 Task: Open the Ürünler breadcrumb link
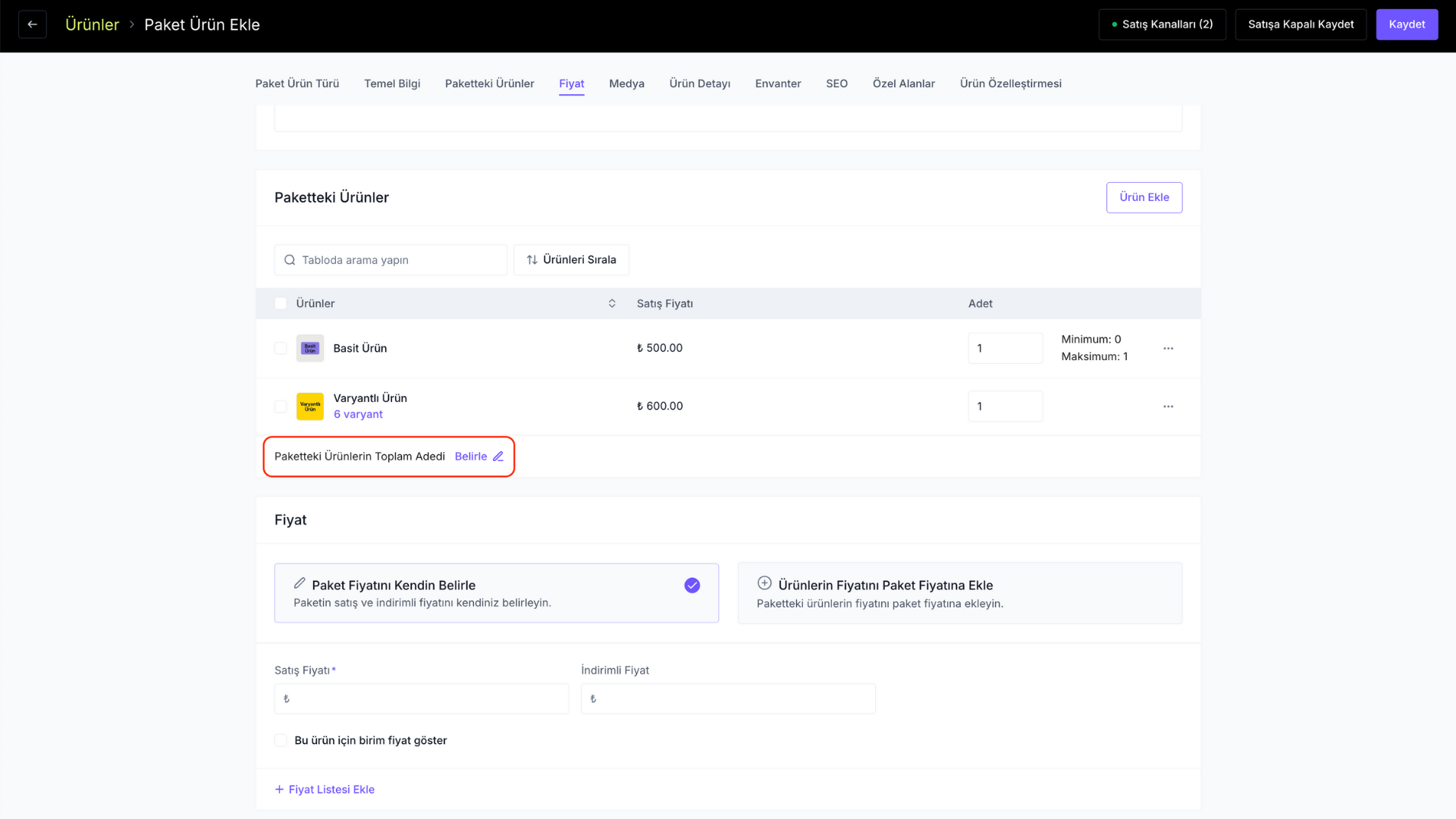click(x=92, y=24)
